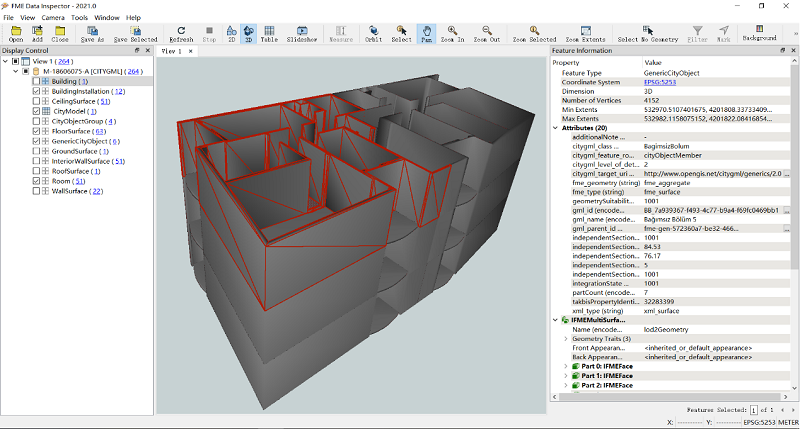
Task: Collapse the IFMEMultiSurface section
Action: [x=556, y=320]
